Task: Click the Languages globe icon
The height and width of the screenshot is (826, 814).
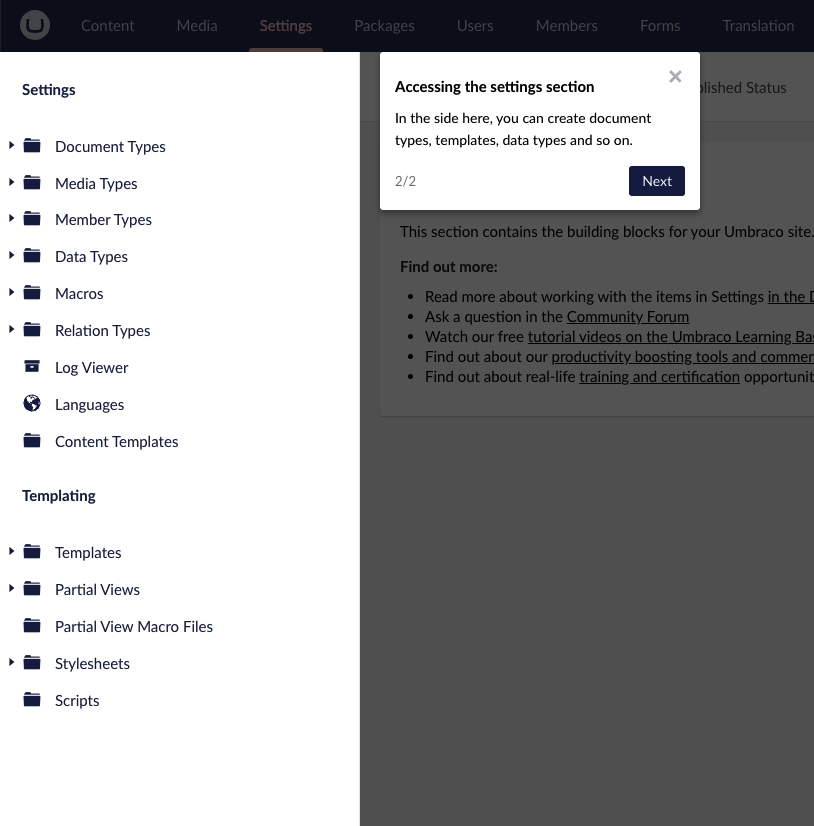Action: pyautogui.click(x=32, y=403)
